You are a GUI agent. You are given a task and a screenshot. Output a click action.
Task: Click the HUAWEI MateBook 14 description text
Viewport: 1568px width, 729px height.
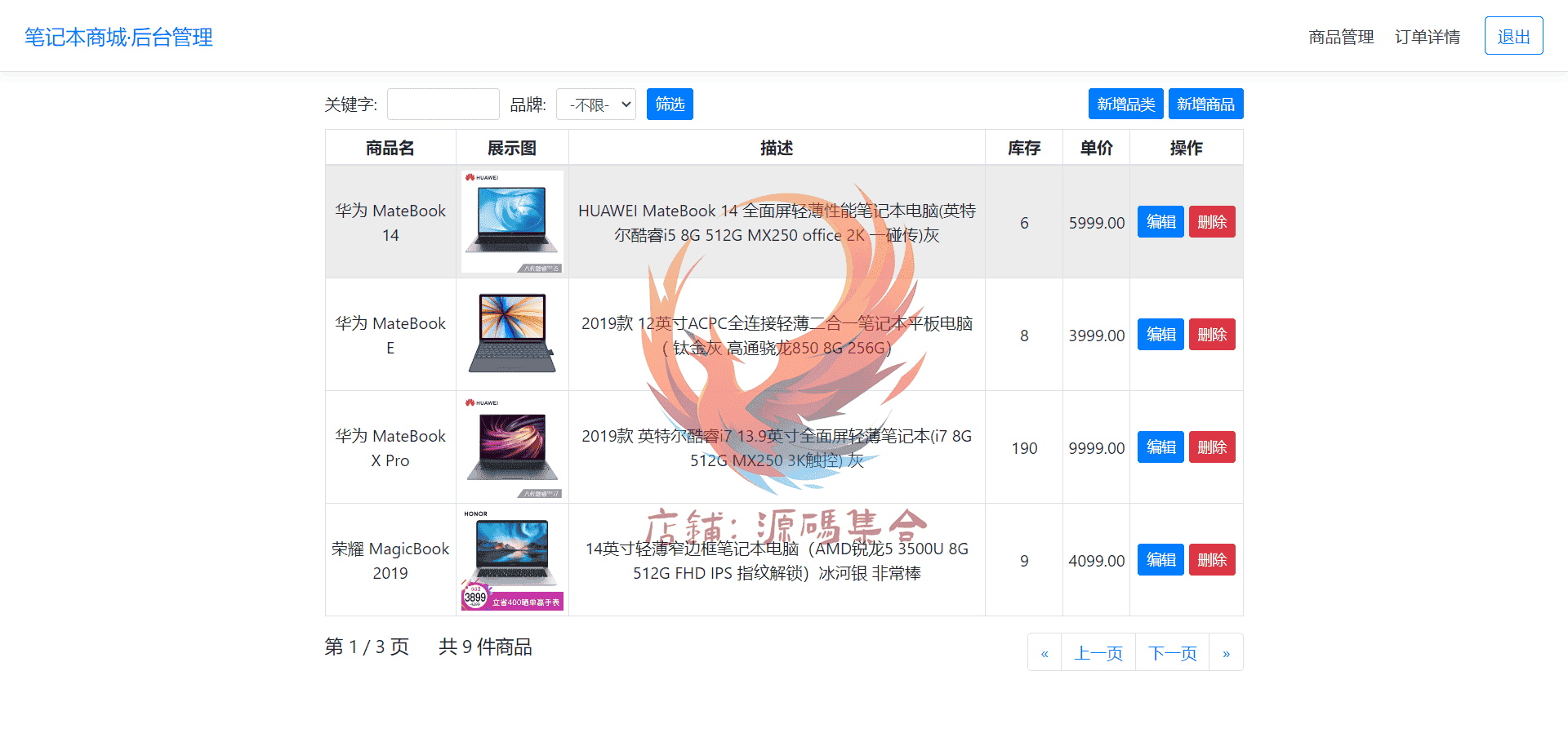[777, 223]
